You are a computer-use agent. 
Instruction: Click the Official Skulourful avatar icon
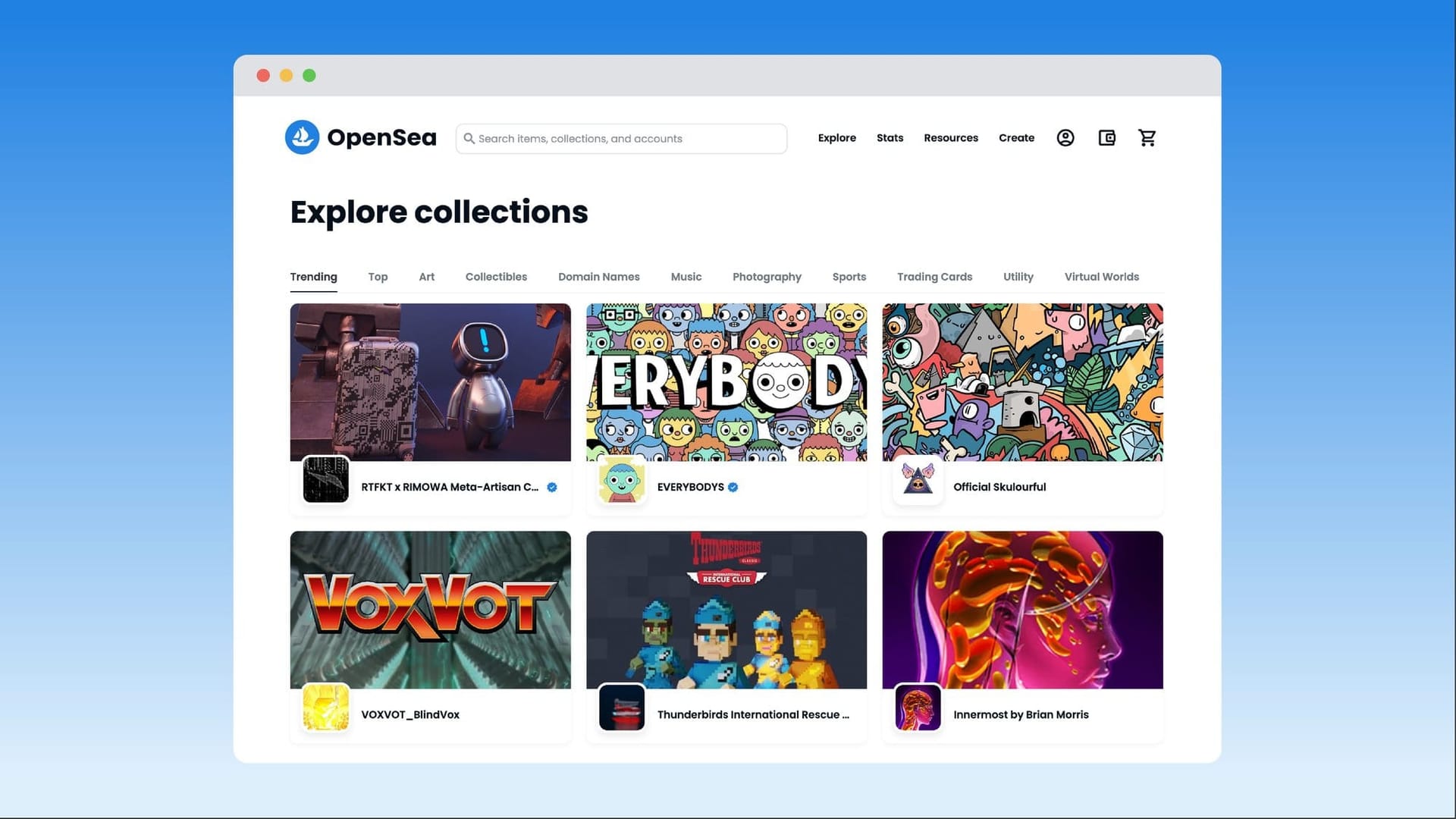coord(918,480)
